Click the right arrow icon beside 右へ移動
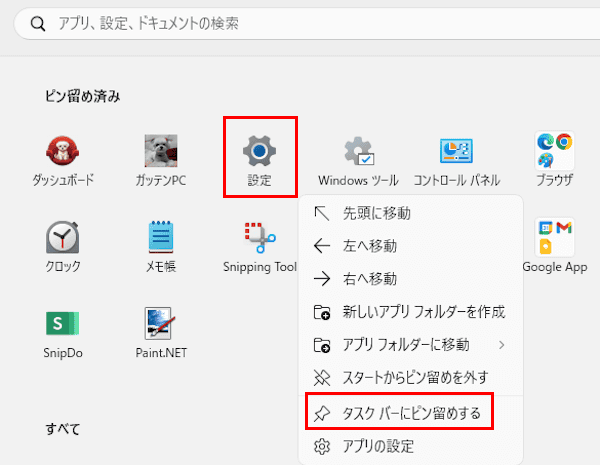Screen dimensions: 600x465 (x=322, y=279)
